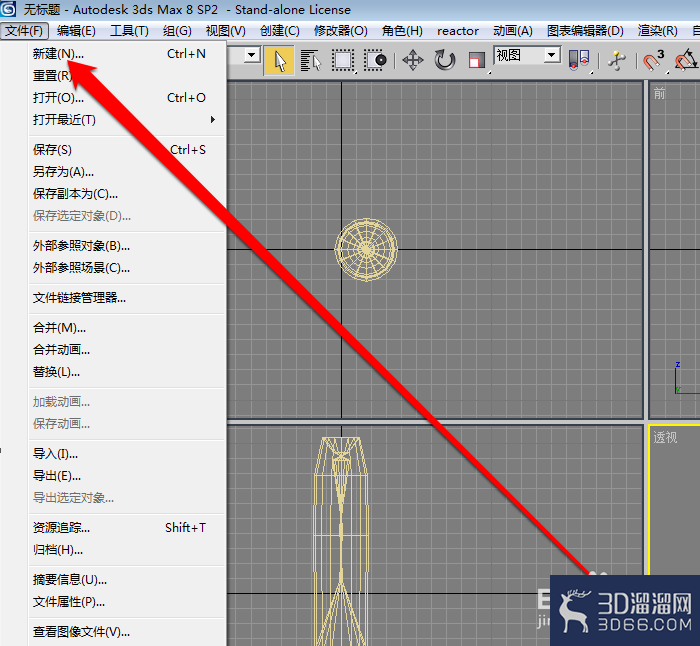Select 外部参照对象(B)... menu entry

coord(127,246)
